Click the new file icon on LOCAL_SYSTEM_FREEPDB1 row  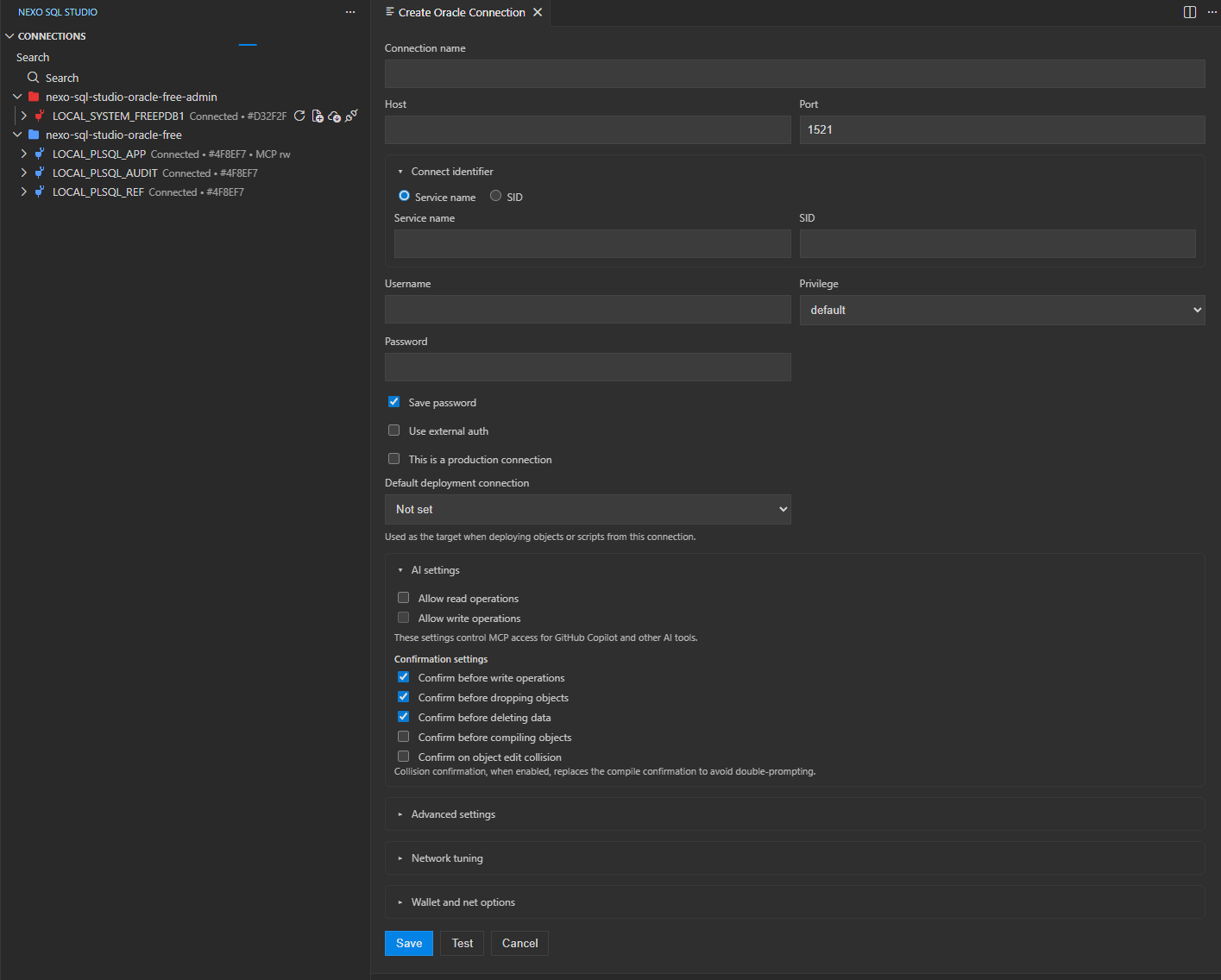pos(318,116)
